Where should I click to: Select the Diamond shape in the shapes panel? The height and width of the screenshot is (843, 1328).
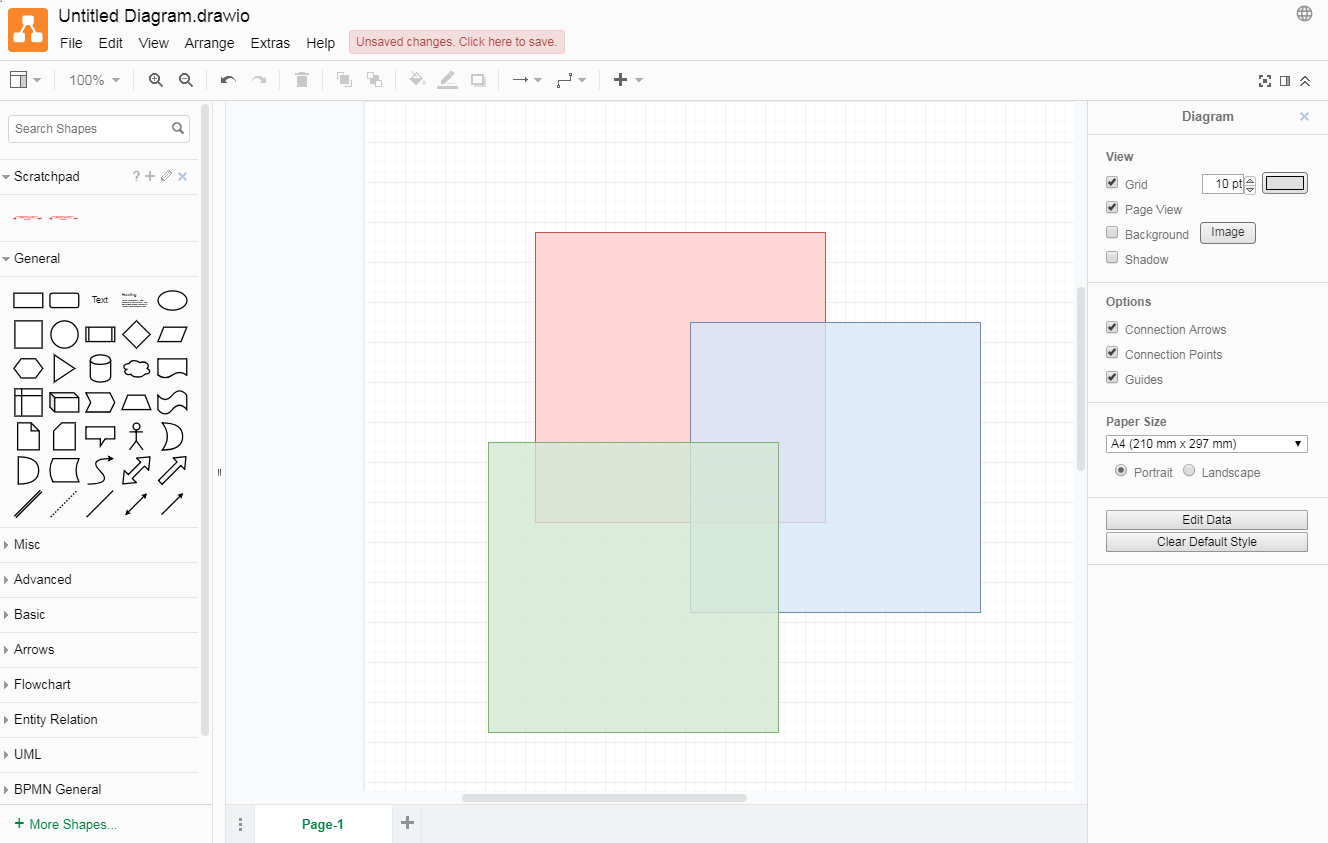pos(136,334)
